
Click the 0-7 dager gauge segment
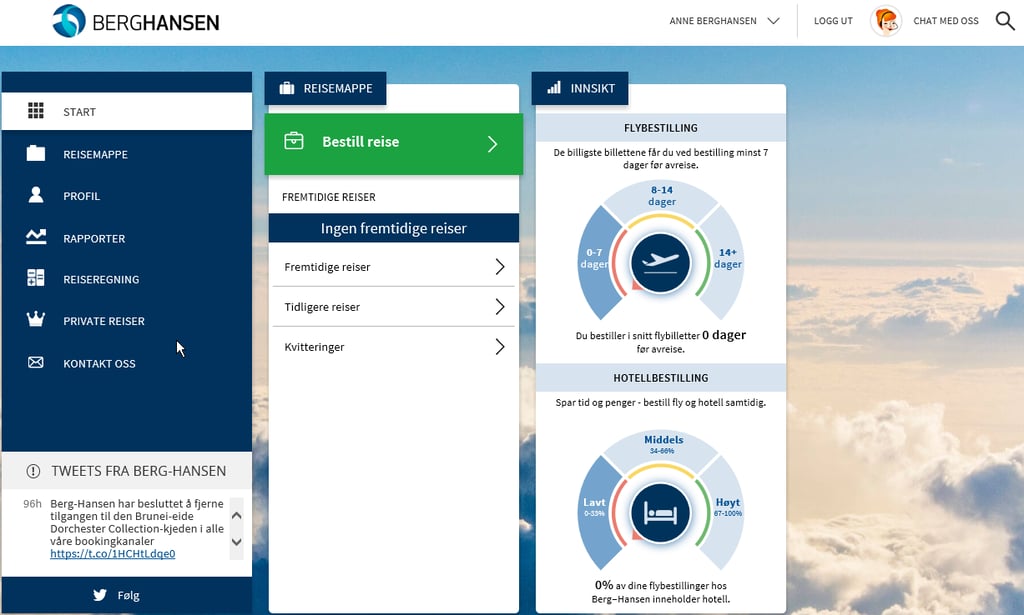point(595,262)
